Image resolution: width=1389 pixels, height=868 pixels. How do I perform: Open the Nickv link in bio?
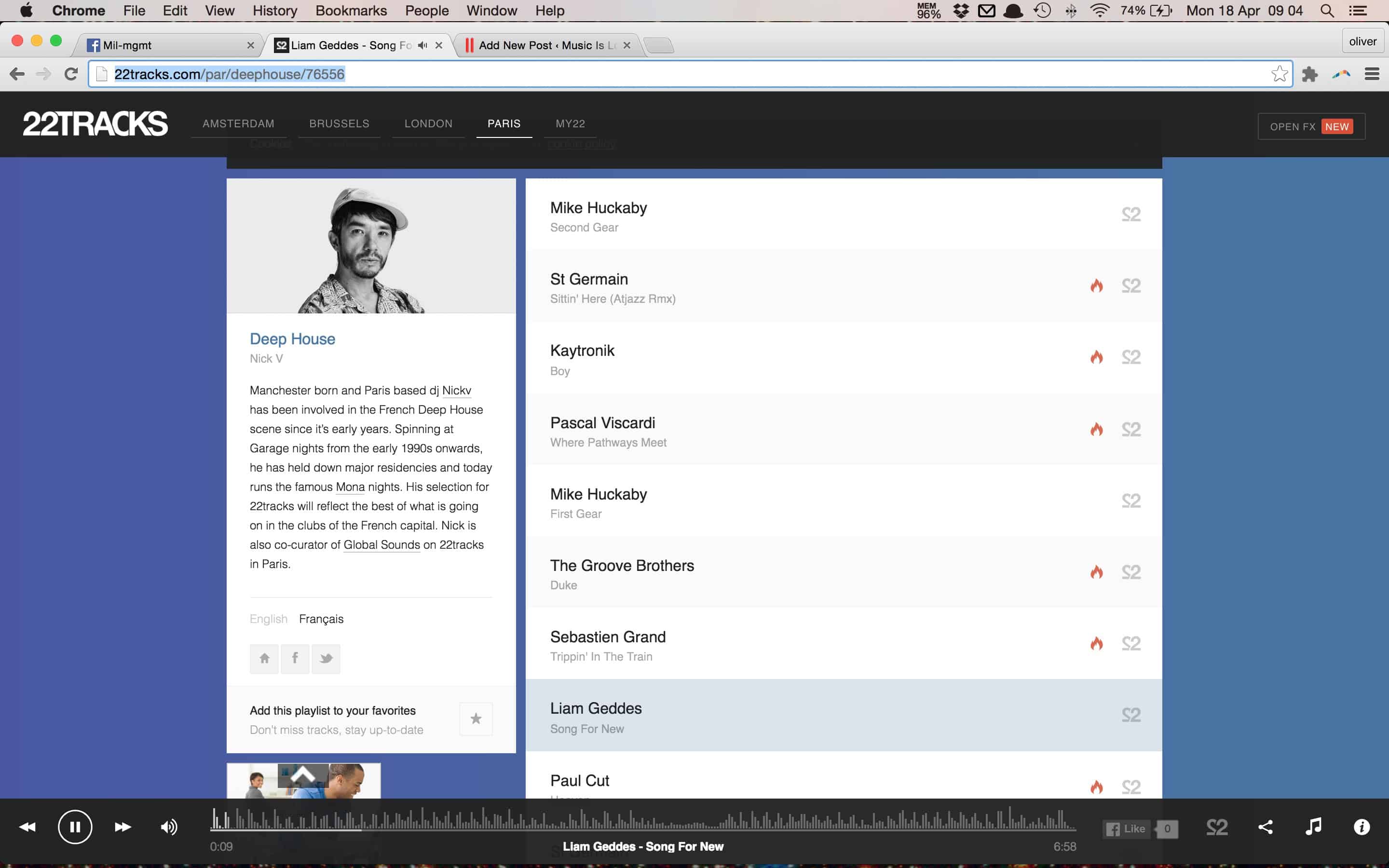click(x=456, y=391)
